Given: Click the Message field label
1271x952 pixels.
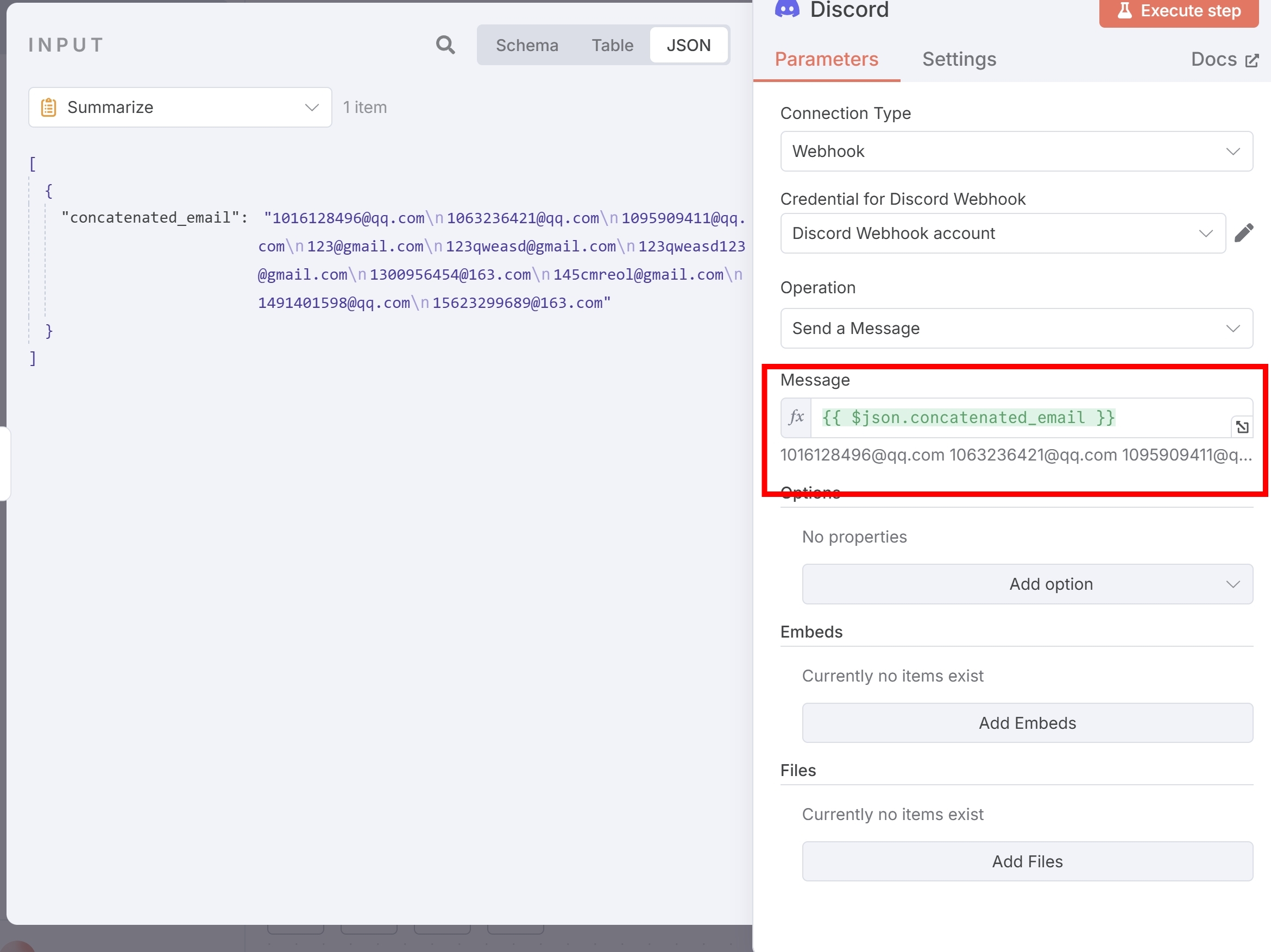Looking at the screenshot, I should (x=815, y=380).
